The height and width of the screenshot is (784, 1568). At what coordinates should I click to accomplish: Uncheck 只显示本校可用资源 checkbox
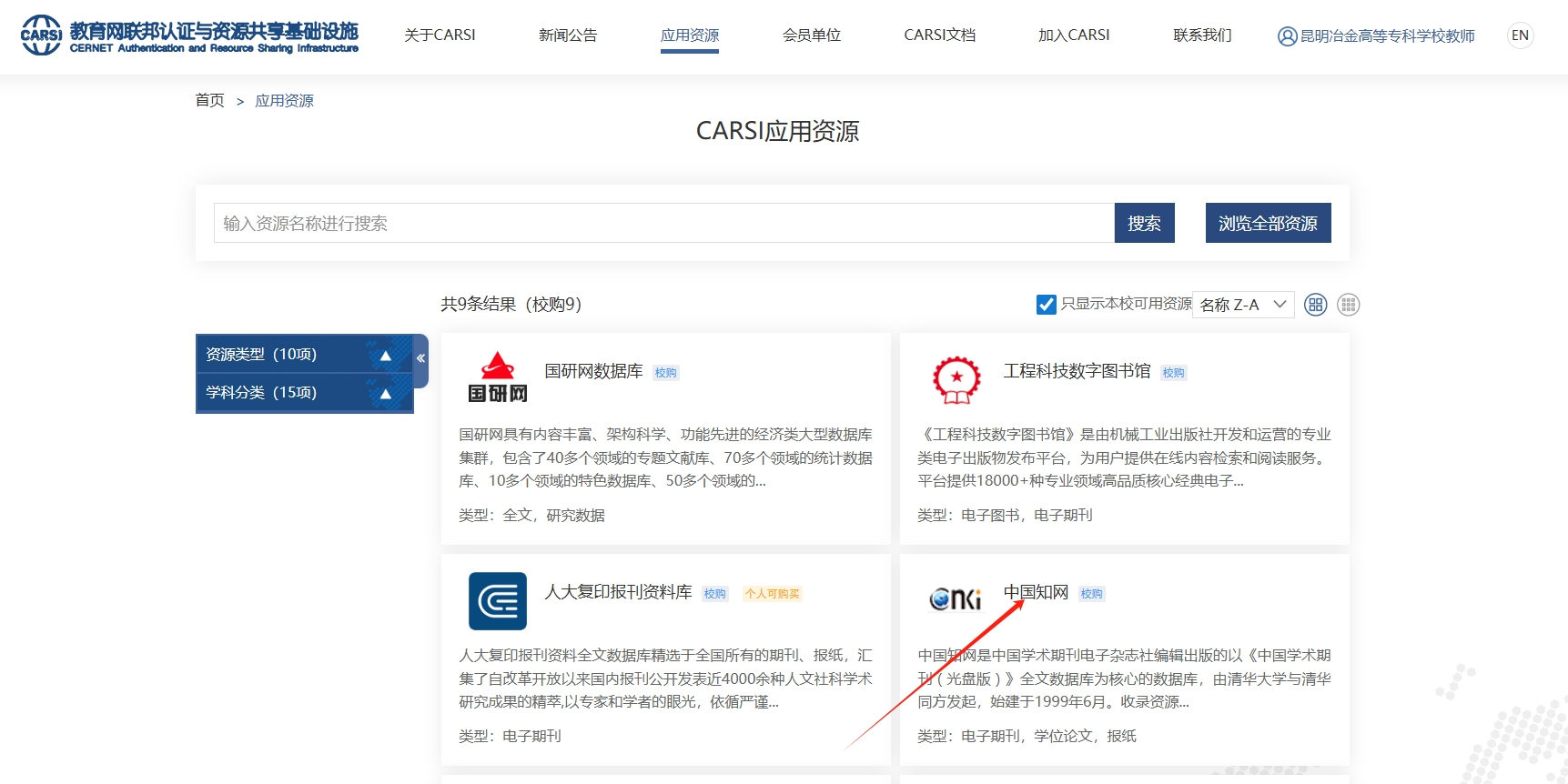point(1047,305)
